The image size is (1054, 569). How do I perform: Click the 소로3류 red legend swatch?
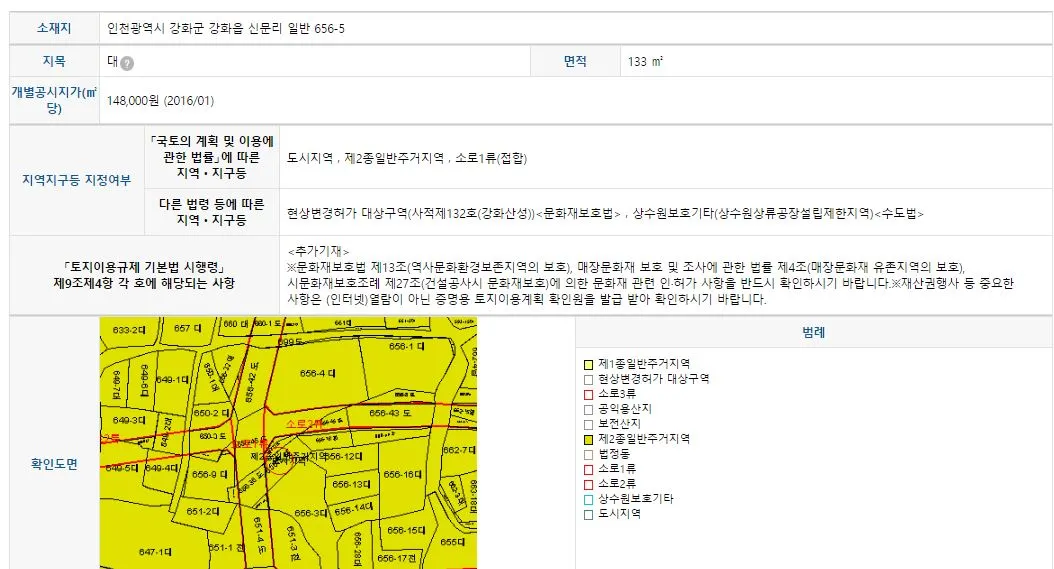click(588, 395)
